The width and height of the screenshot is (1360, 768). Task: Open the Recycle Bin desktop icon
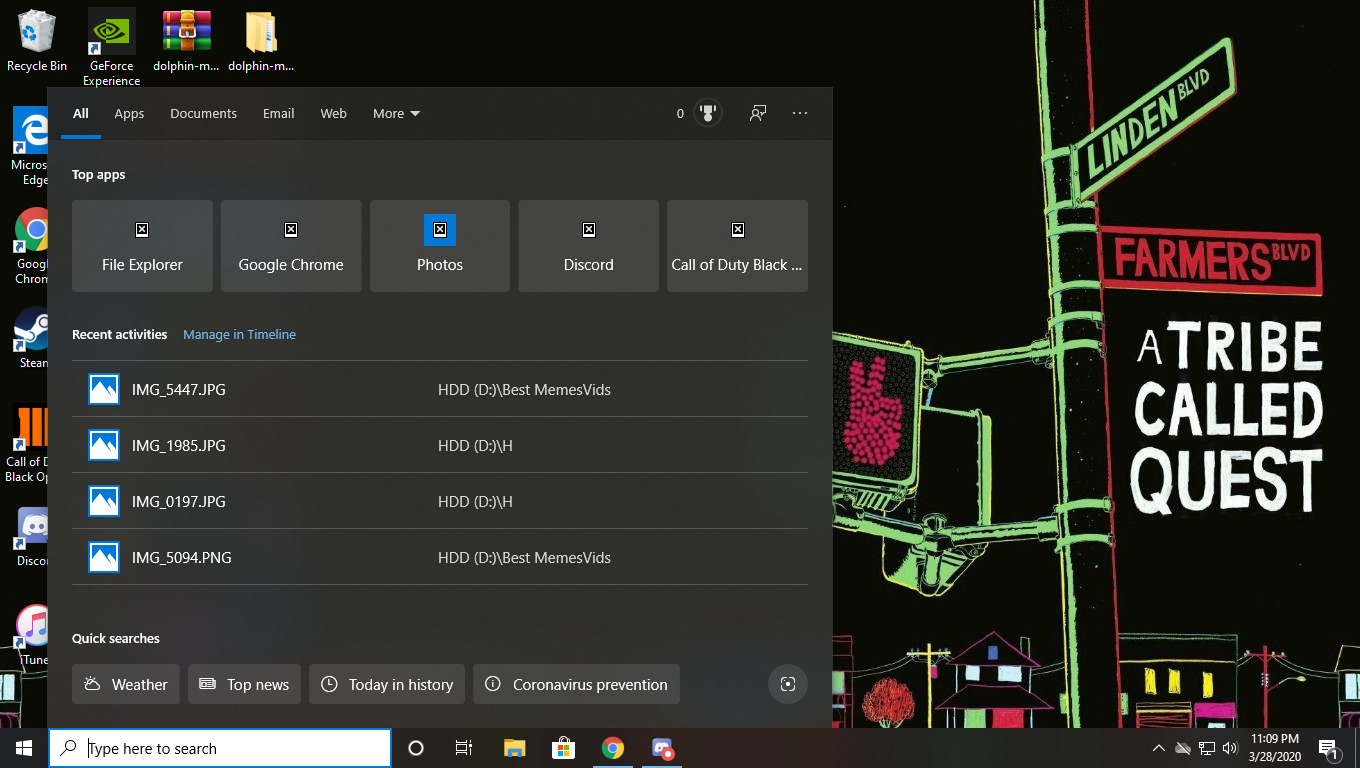(x=37, y=41)
